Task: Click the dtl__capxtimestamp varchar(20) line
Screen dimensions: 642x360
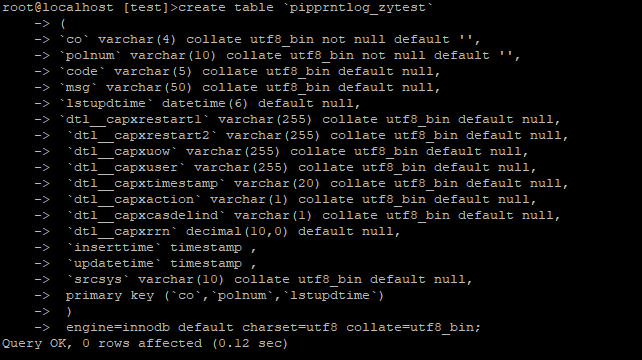Action: (318, 183)
